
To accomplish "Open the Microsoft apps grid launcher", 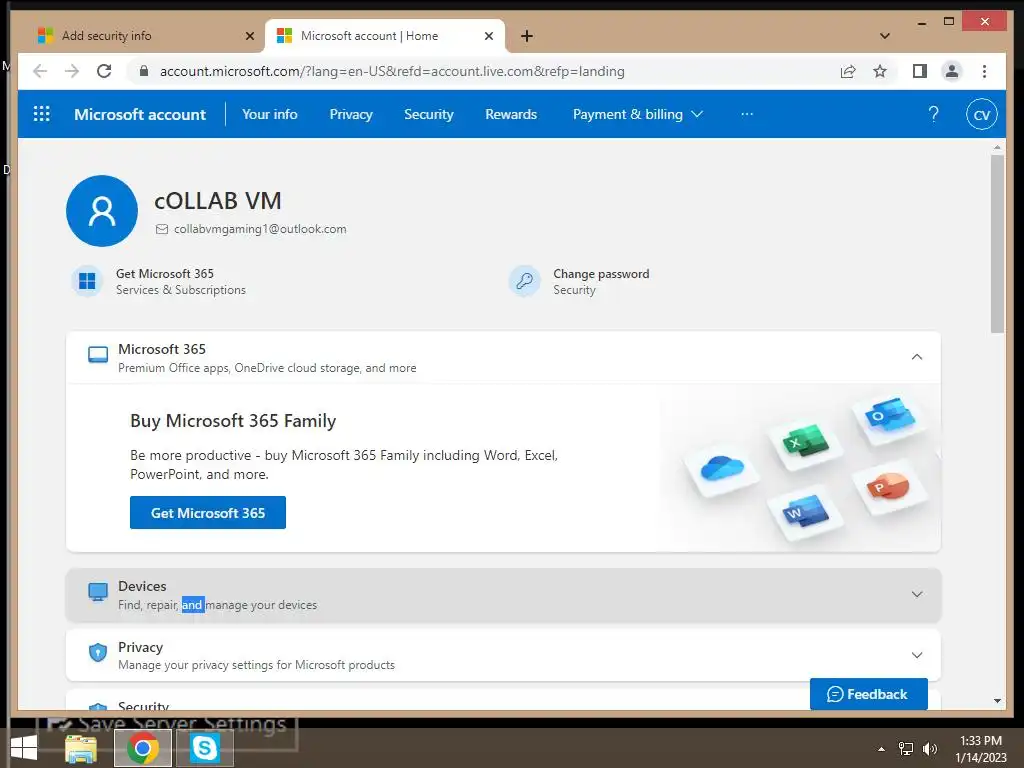I will 42,114.
